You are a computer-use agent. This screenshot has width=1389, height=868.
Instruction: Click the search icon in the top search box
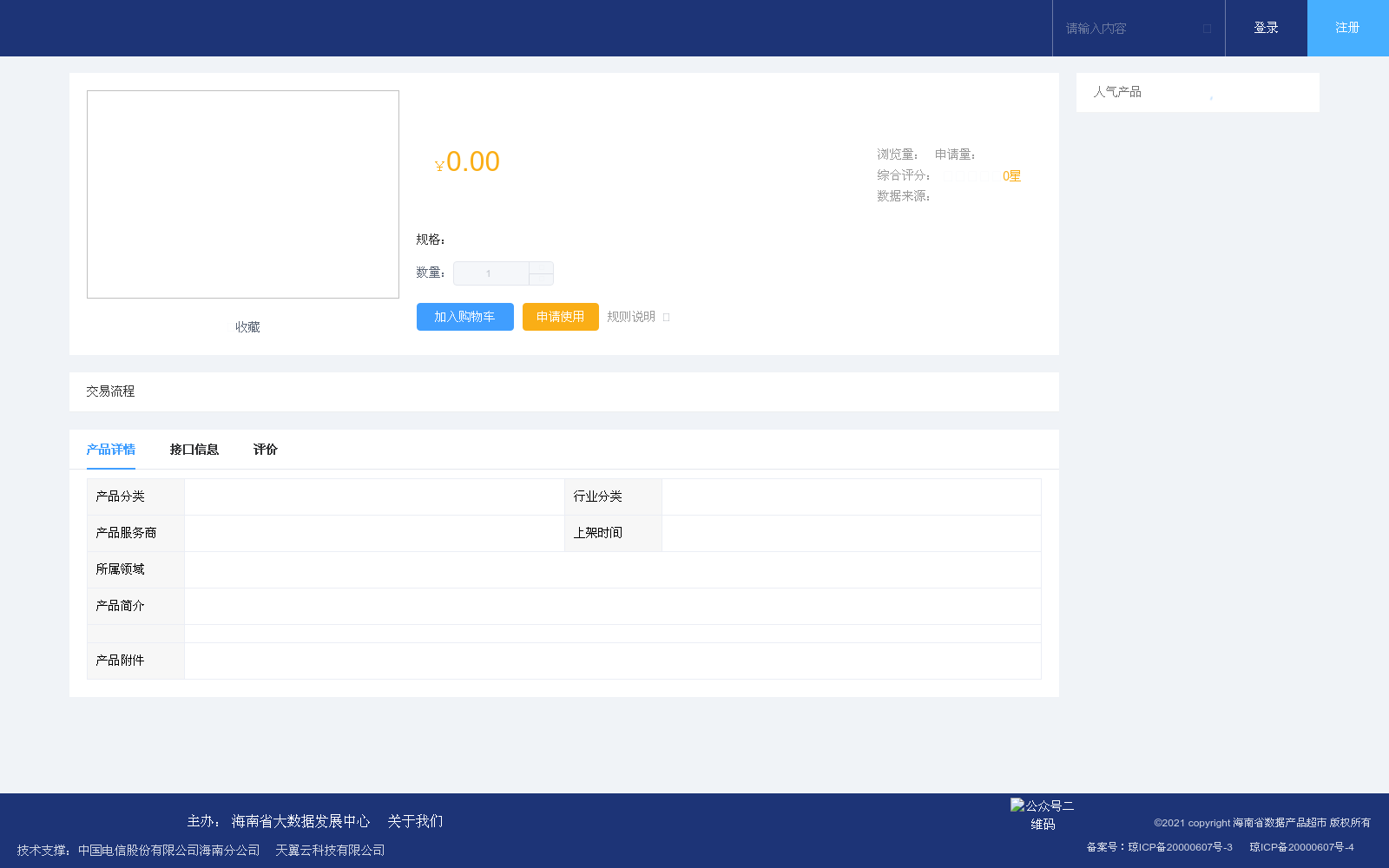(x=1207, y=29)
